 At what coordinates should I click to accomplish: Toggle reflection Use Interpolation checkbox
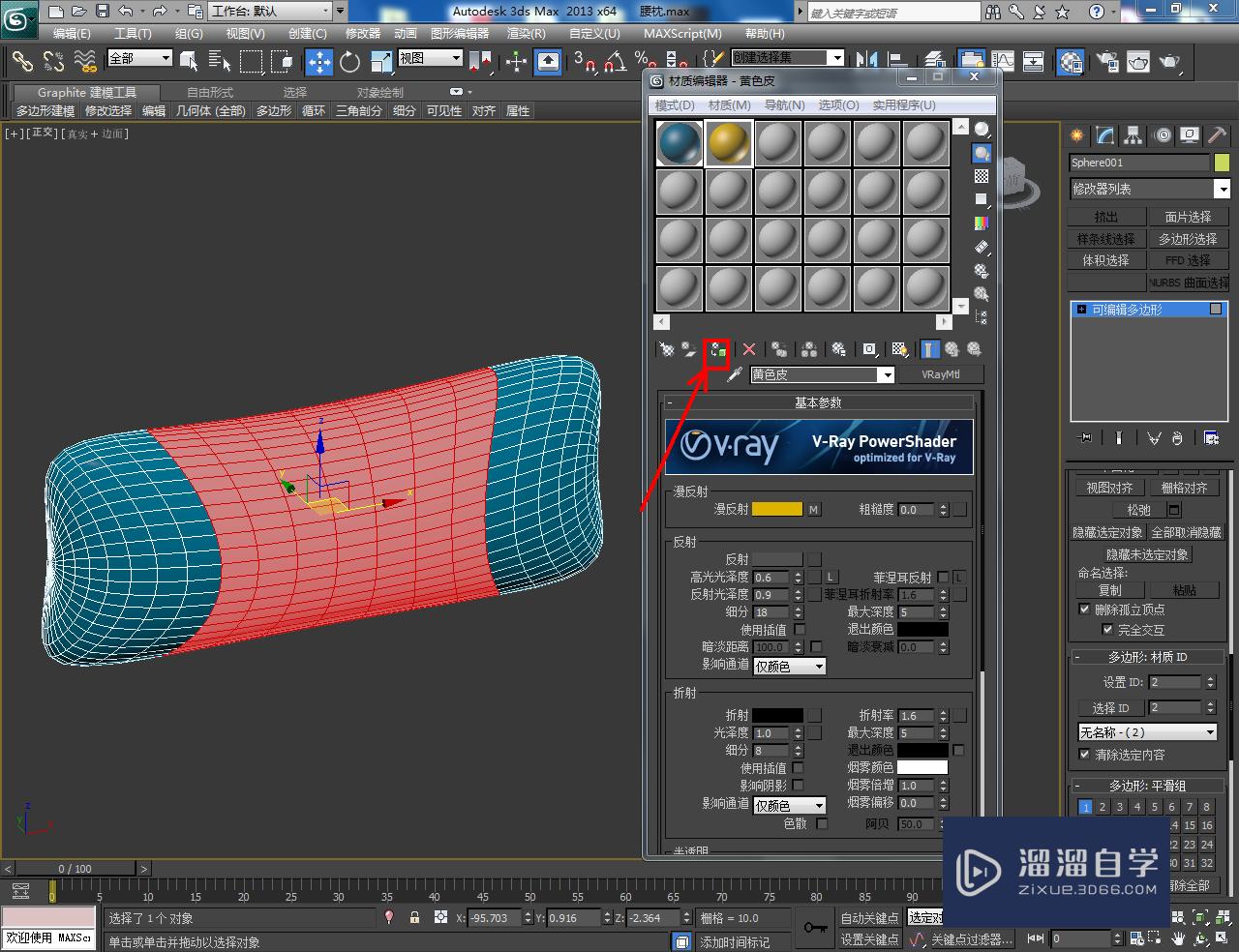click(800, 629)
